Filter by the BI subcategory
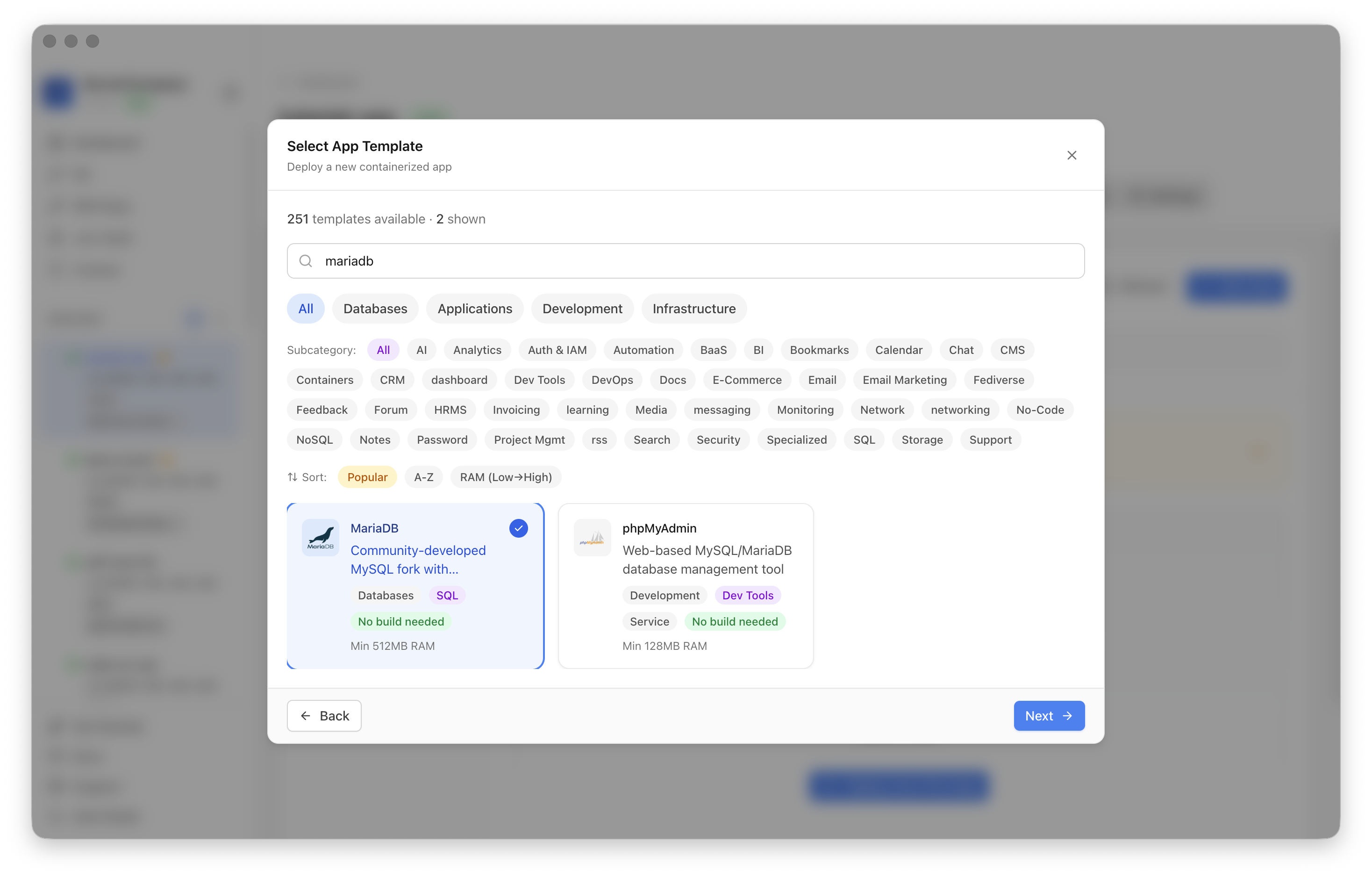This screenshot has height=878, width=1372. click(x=758, y=350)
